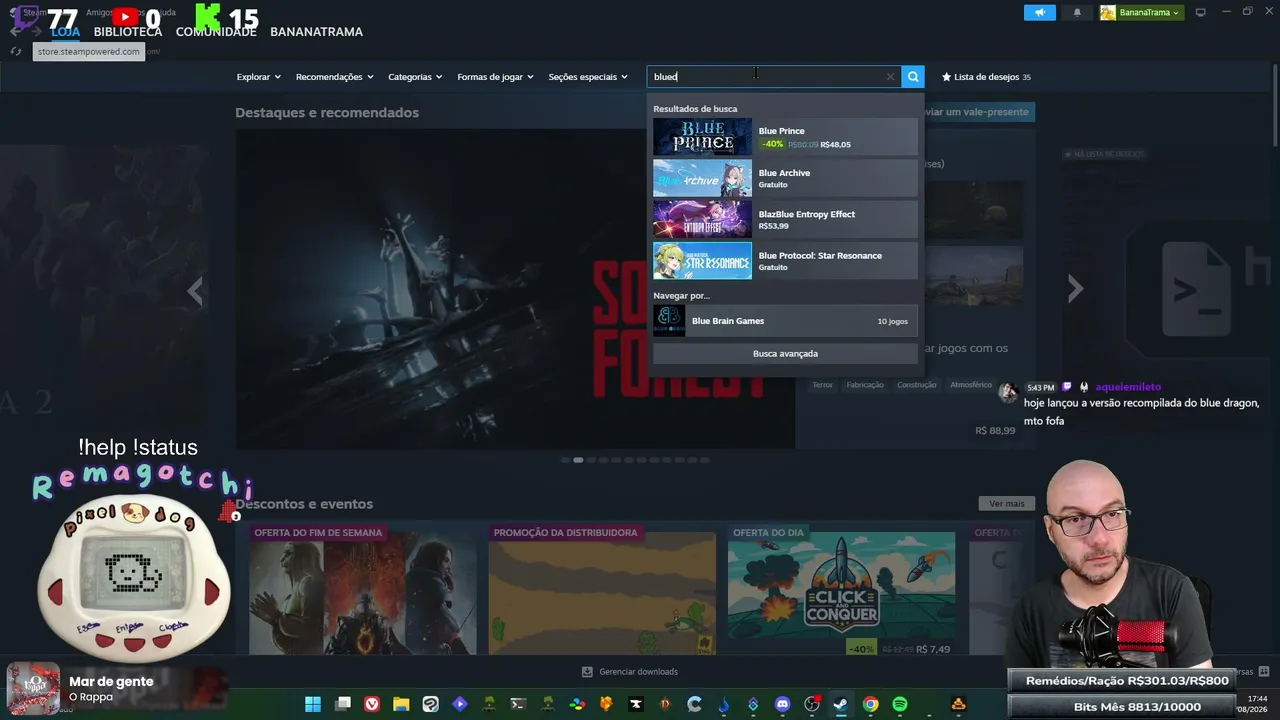The width and height of the screenshot is (1280, 720).
Task: Click the blue search magnifier button
Action: 913,77
